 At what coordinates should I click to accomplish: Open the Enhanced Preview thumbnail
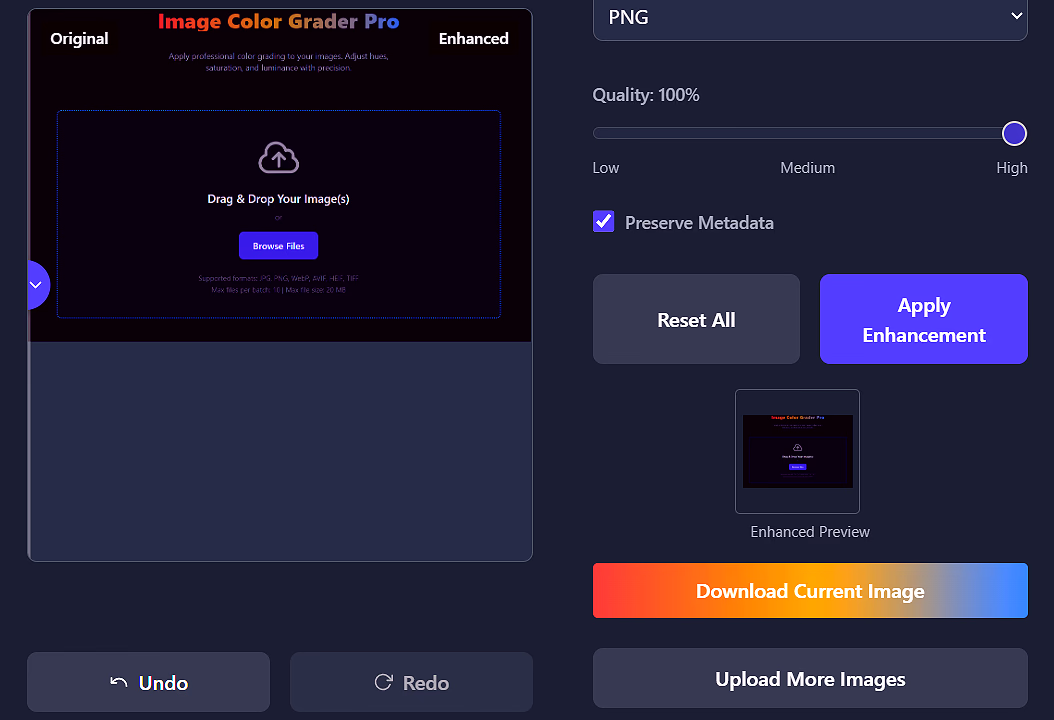(797, 451)
